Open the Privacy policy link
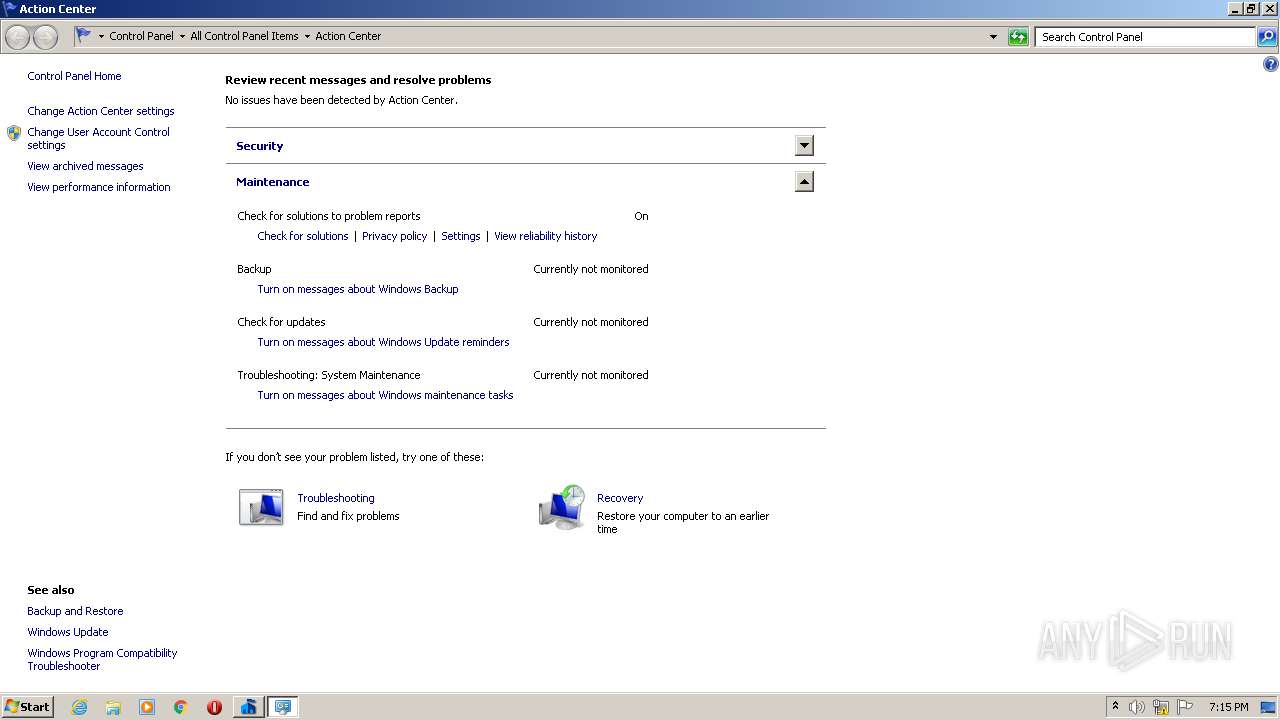This screenshot has width=1280, height=720. (394, 236)
